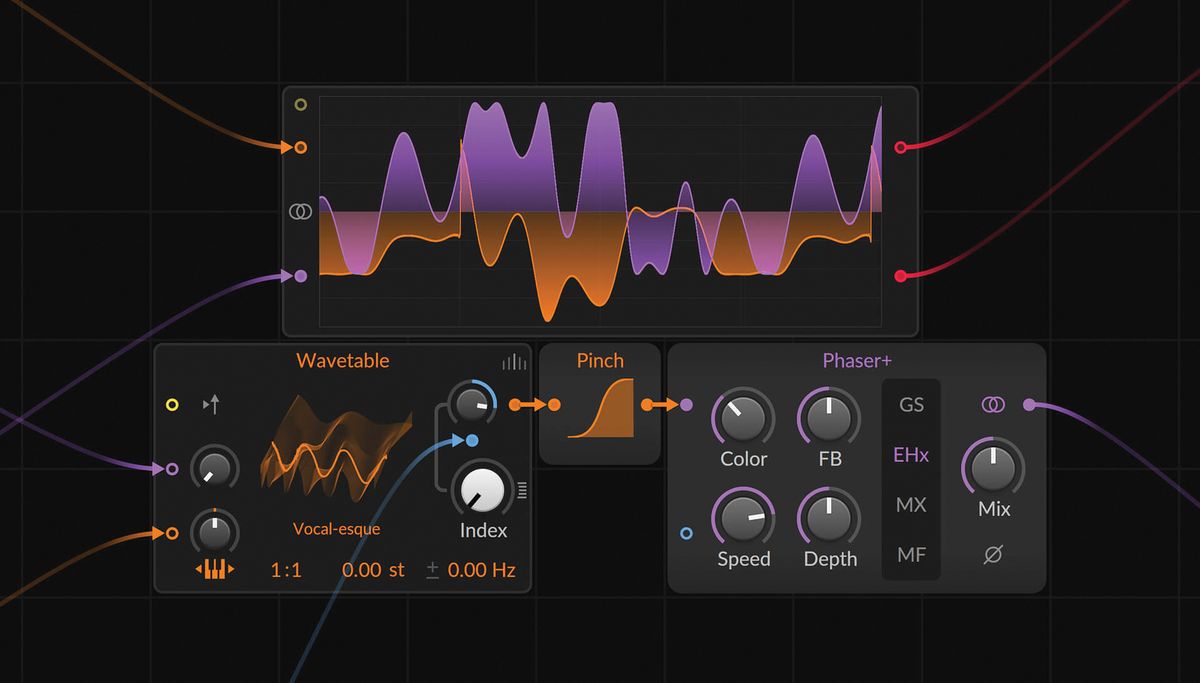Open the 1:1 ratio selector on Wavetable
Image resolution: width=1200 pixels, height=683 pixels.
pyautogui.click(x=287, y=569)
